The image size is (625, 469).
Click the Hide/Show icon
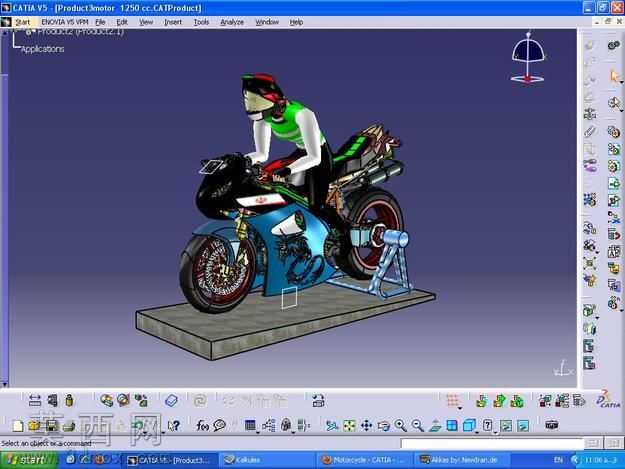coord(506,426)
